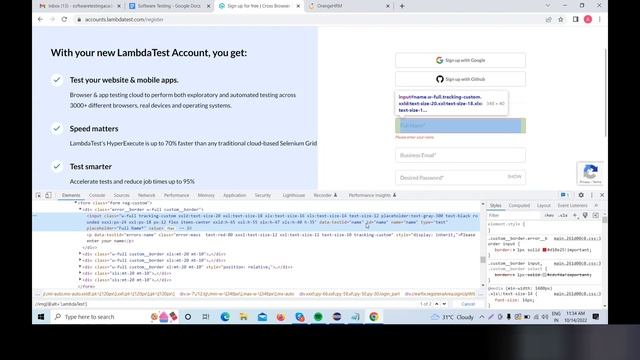
Task: Click the address bar URL
Action: point(124,19)
